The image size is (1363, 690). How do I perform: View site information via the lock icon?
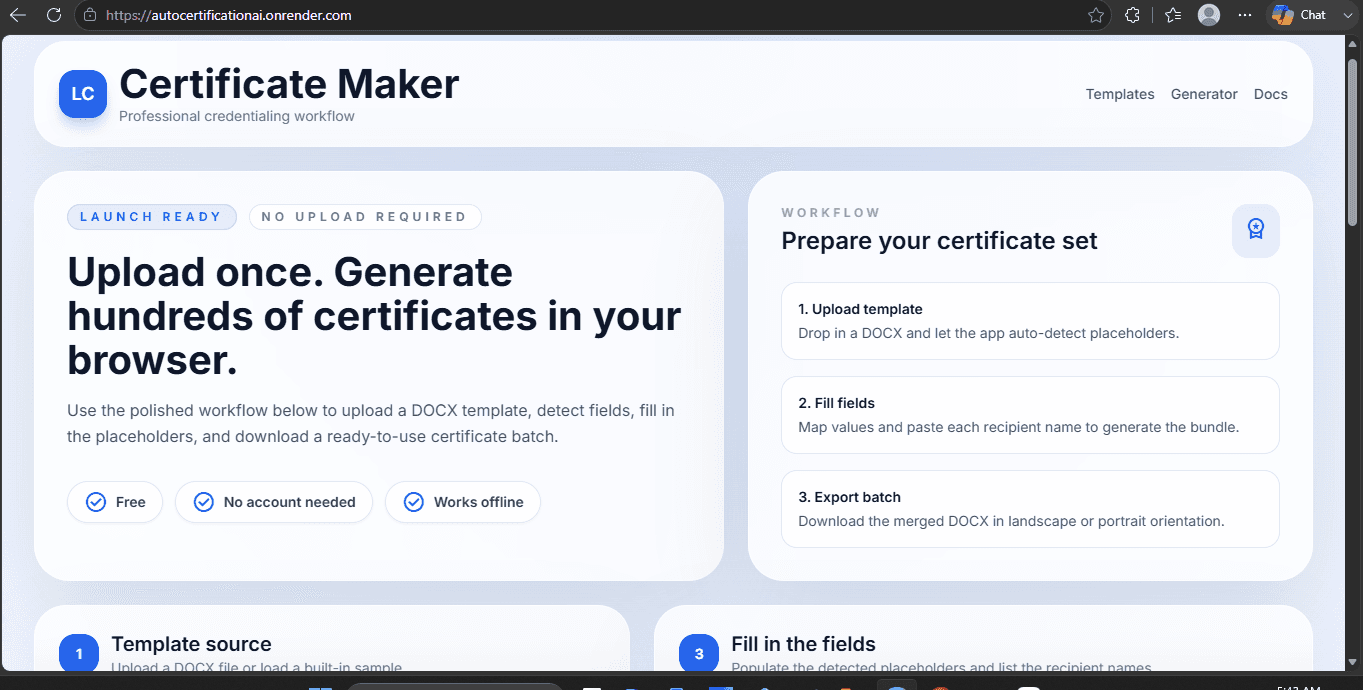(x=90, y=15)
